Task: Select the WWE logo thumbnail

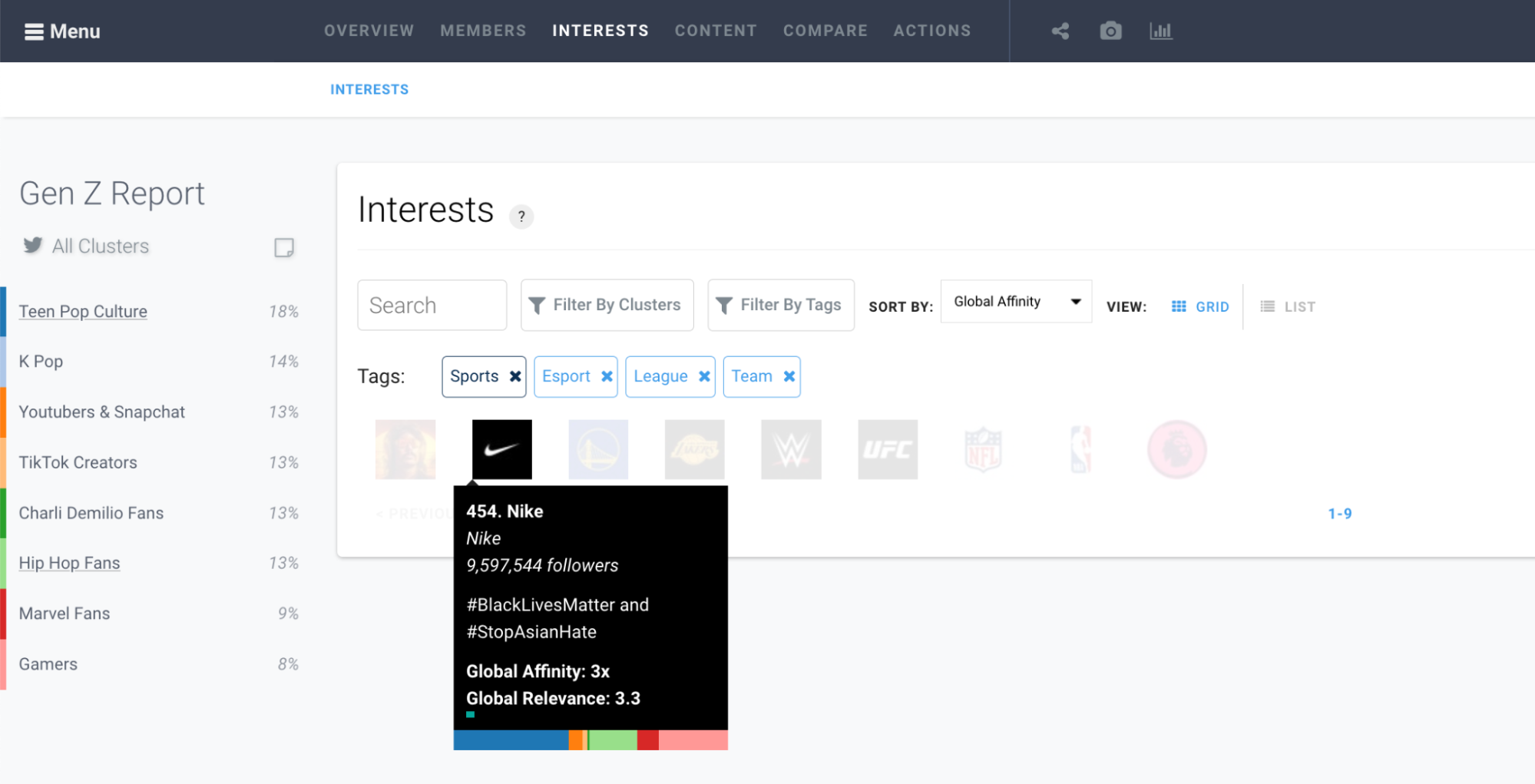Action: pyautogui.click(x=791, y=449)
